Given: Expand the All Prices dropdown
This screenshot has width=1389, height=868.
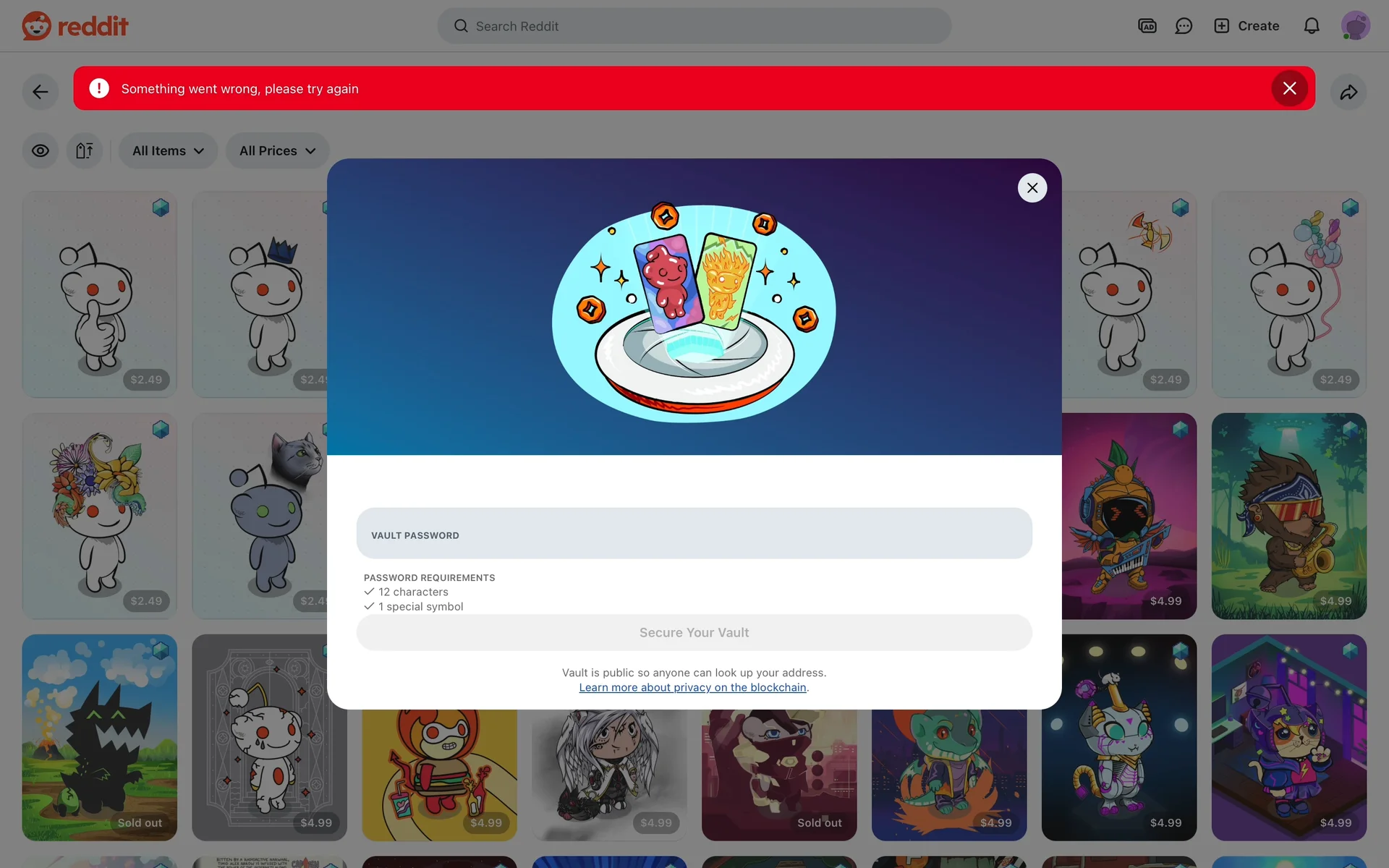Looking at the screenshot, I should tap(277, 150).
